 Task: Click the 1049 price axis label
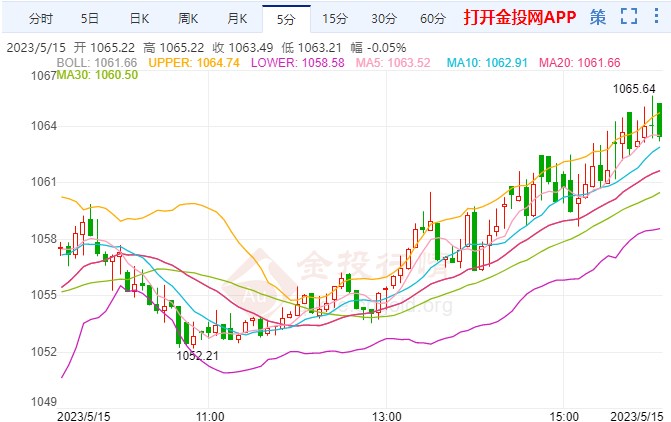(x=43, y=401)
